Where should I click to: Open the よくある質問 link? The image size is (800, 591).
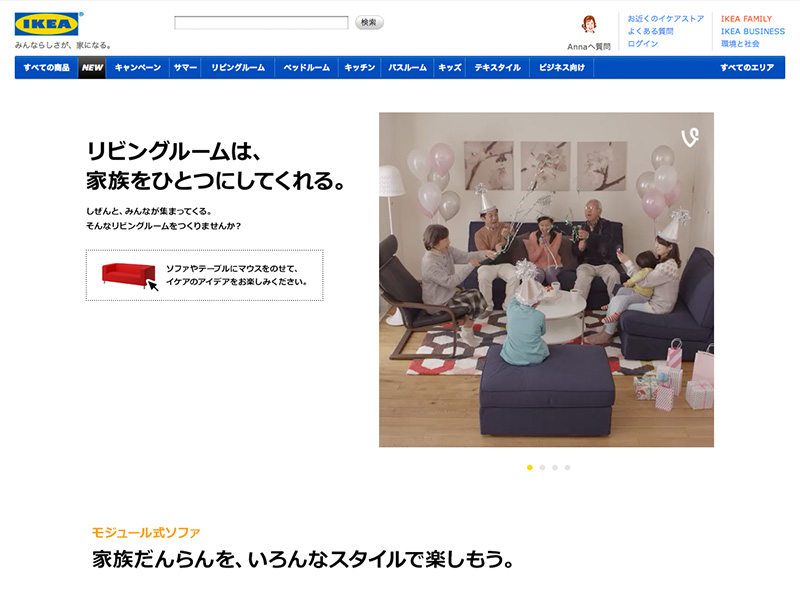pyautogui.click(x=650, y=31)
